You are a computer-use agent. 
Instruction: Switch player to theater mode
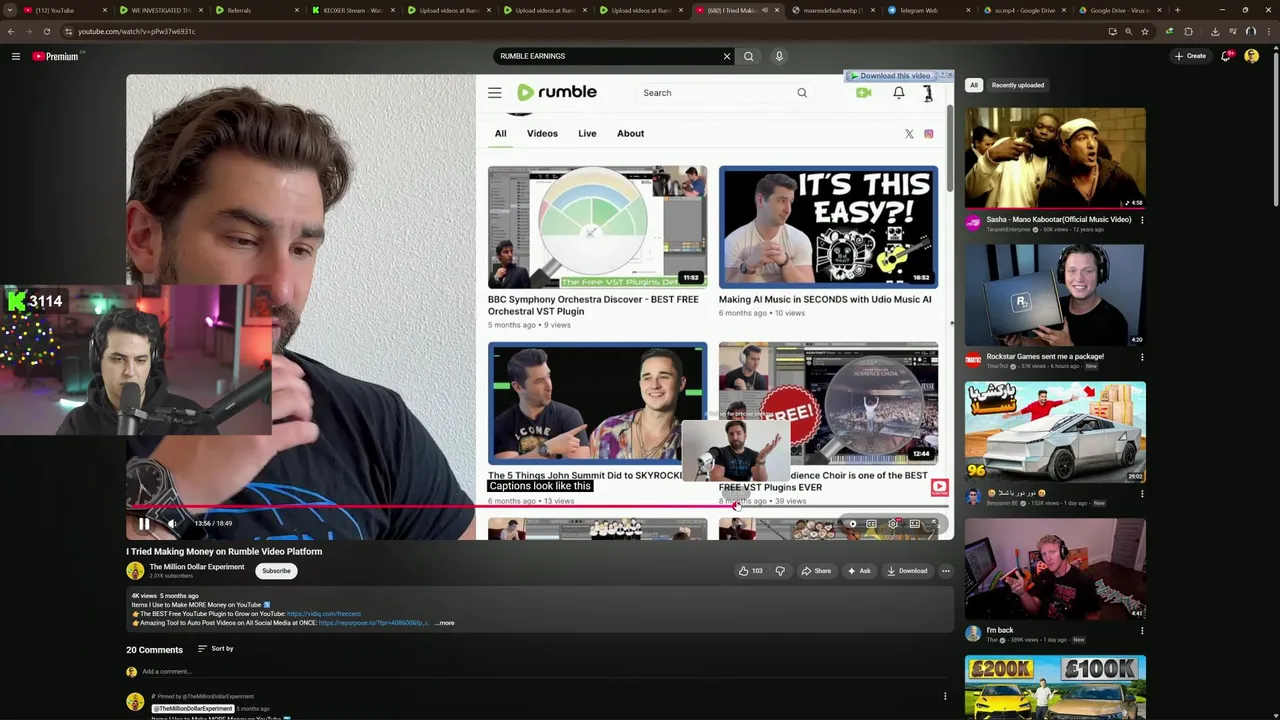tap(914, 524)
